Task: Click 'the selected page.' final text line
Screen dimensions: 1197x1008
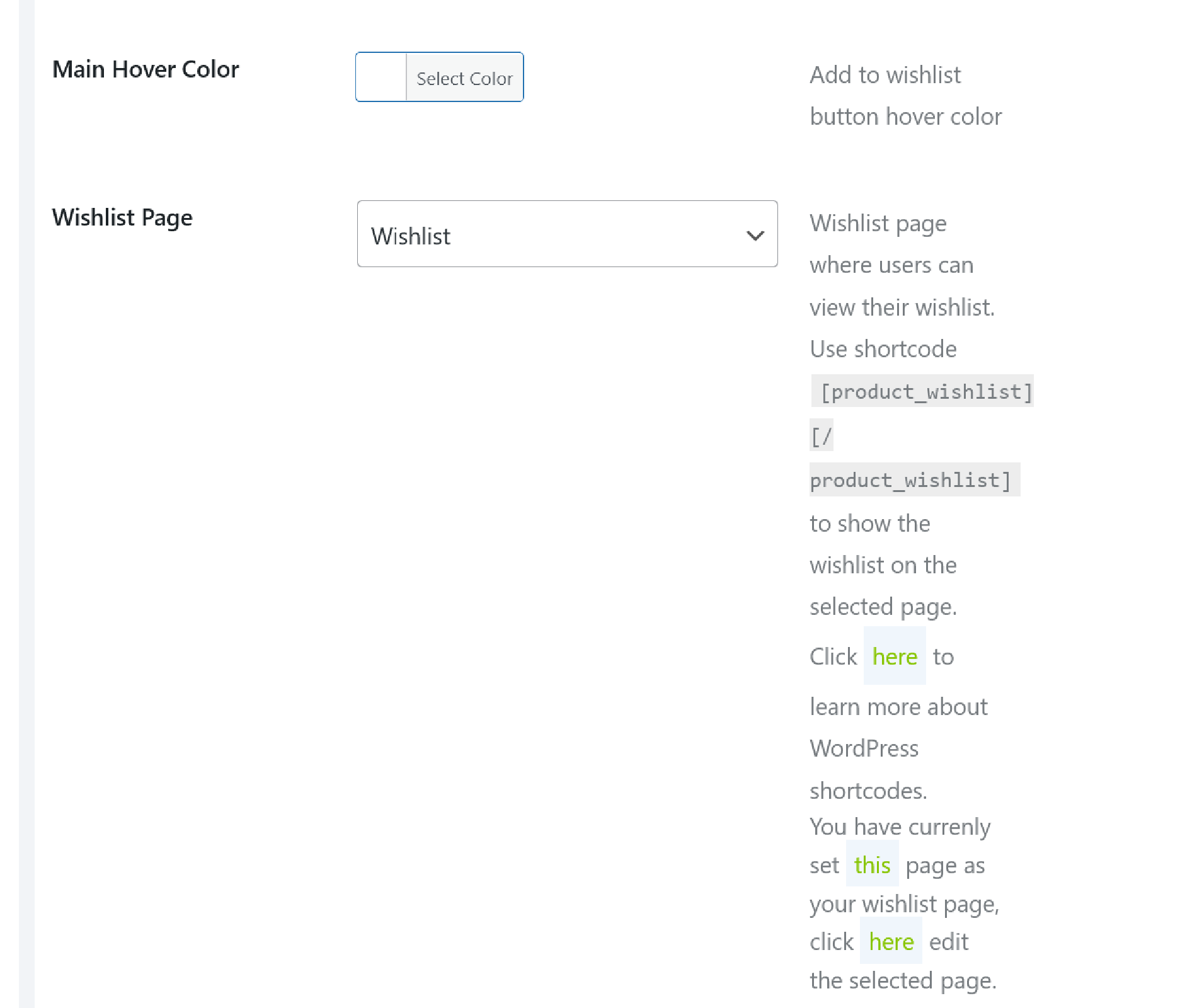Action: (902, 981)
